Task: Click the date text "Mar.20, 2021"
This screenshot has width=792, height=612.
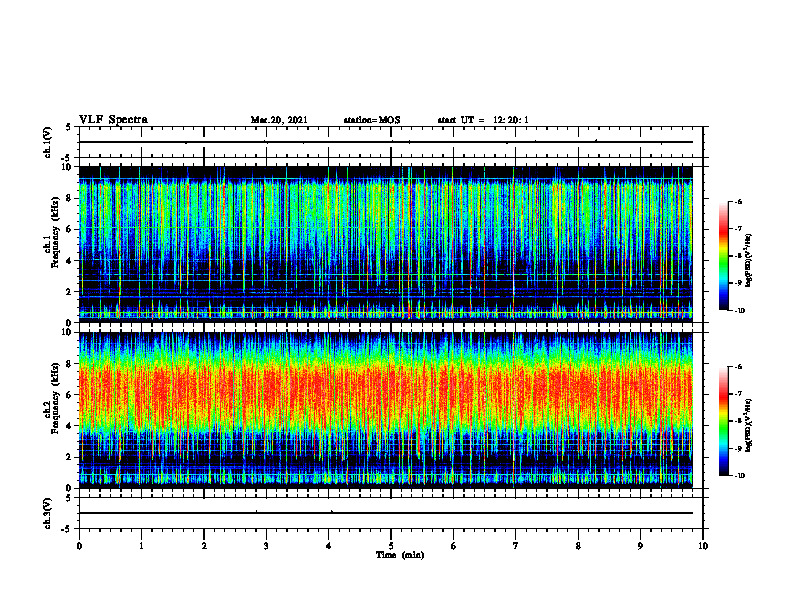Action: [x=279, y=120]
